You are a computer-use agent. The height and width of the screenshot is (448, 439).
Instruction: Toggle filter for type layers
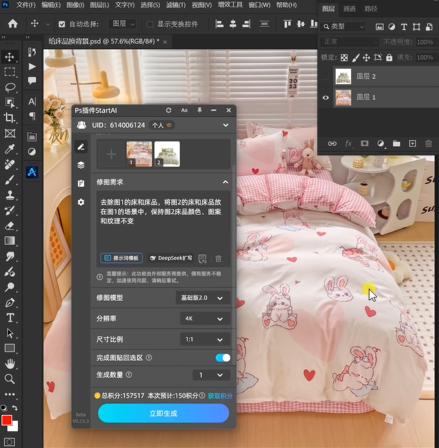404,27
